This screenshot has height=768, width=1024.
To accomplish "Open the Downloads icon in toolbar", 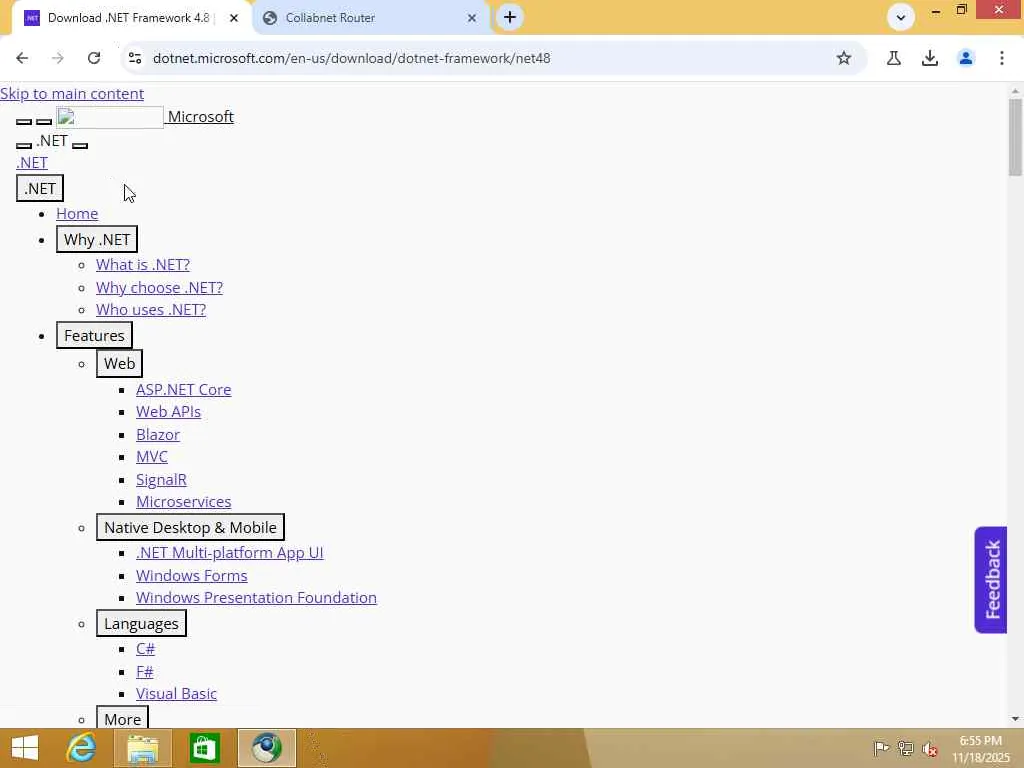I will pyautogui.click(x=930, y=58).
